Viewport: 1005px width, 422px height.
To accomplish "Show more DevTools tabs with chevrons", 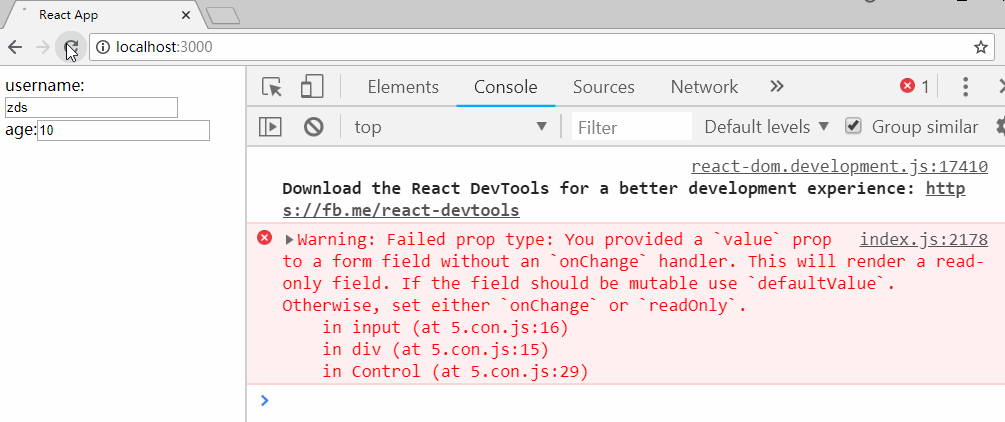I will [x=777, y=87].
